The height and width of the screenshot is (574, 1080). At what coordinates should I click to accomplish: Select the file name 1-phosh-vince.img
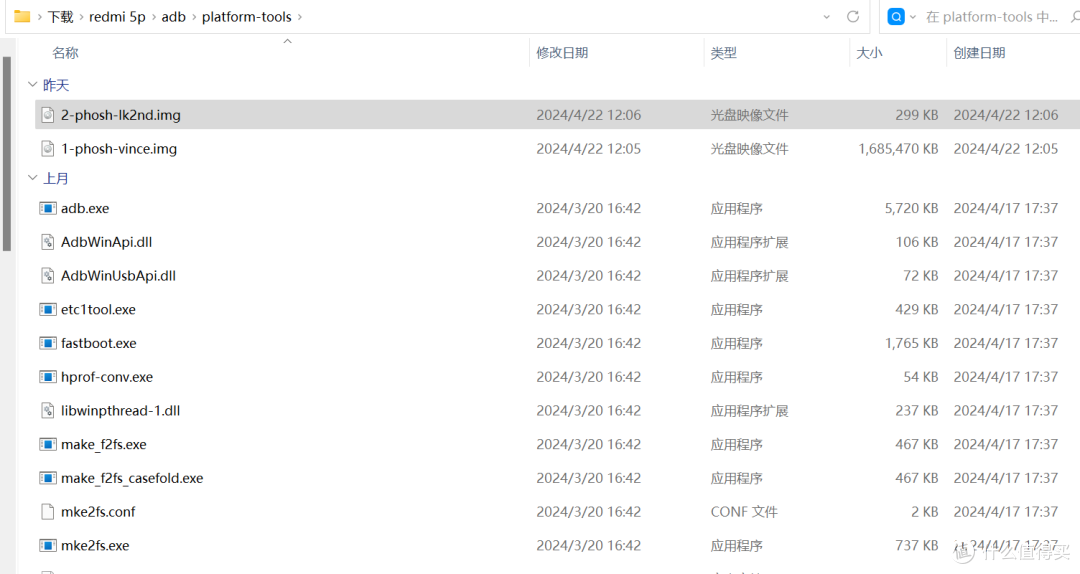coord(118,149)
